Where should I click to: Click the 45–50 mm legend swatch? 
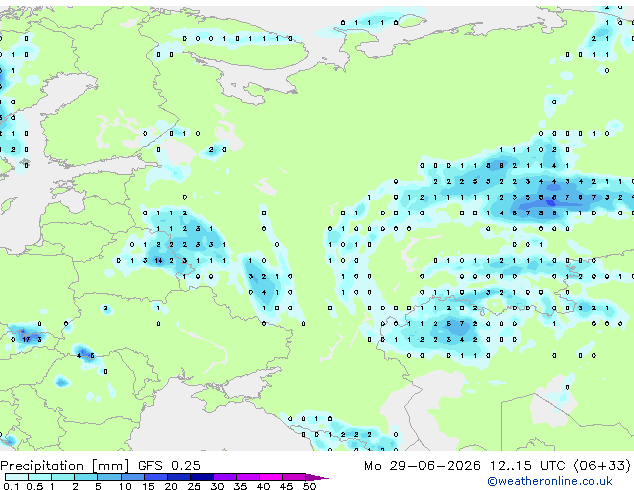tap(294, 477)
